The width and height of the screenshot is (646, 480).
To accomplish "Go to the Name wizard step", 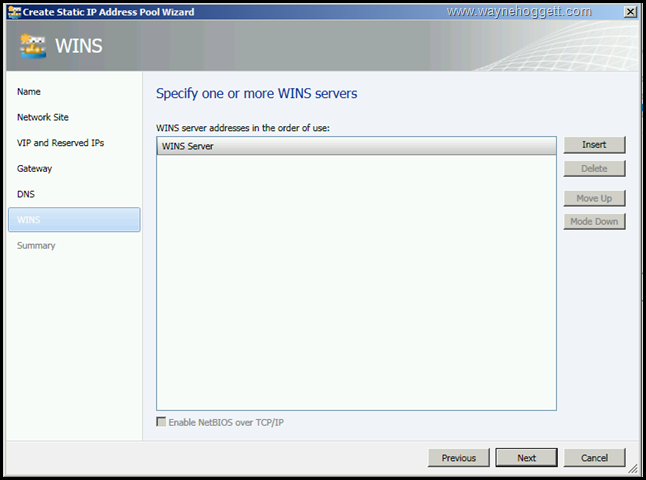I will (29, 92).
